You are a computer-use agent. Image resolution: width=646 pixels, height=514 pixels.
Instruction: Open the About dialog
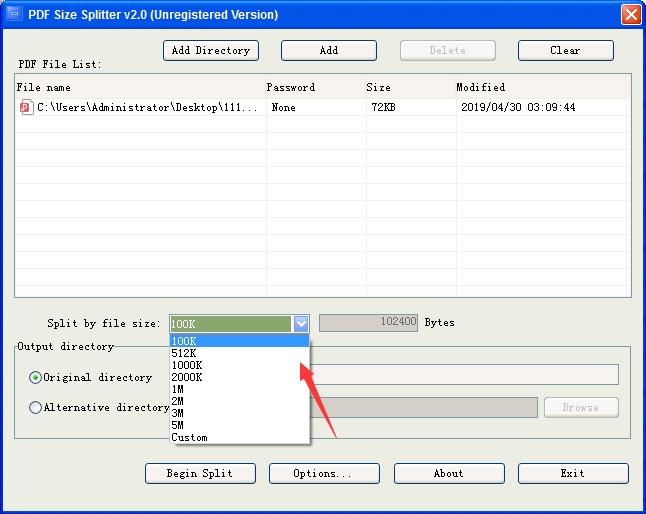coord(449,473)
